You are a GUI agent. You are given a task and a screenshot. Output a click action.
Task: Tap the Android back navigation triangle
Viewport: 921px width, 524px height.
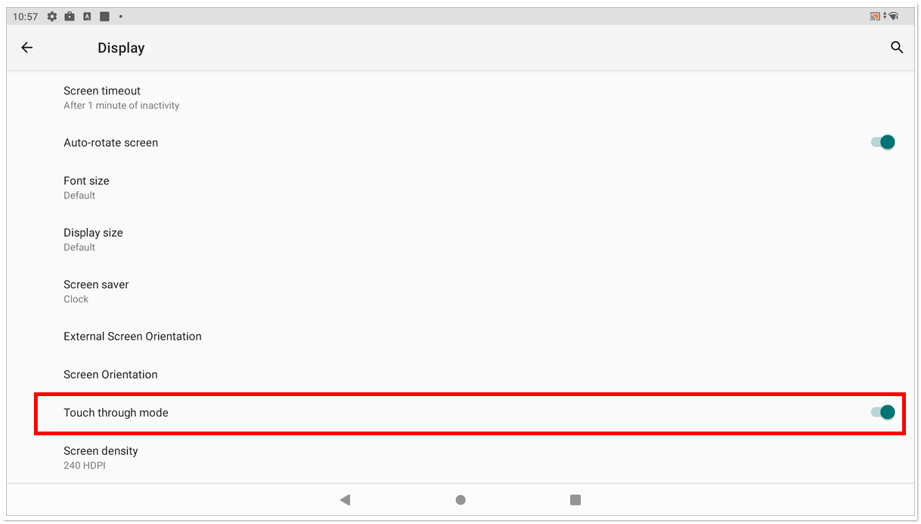[345, 500]
